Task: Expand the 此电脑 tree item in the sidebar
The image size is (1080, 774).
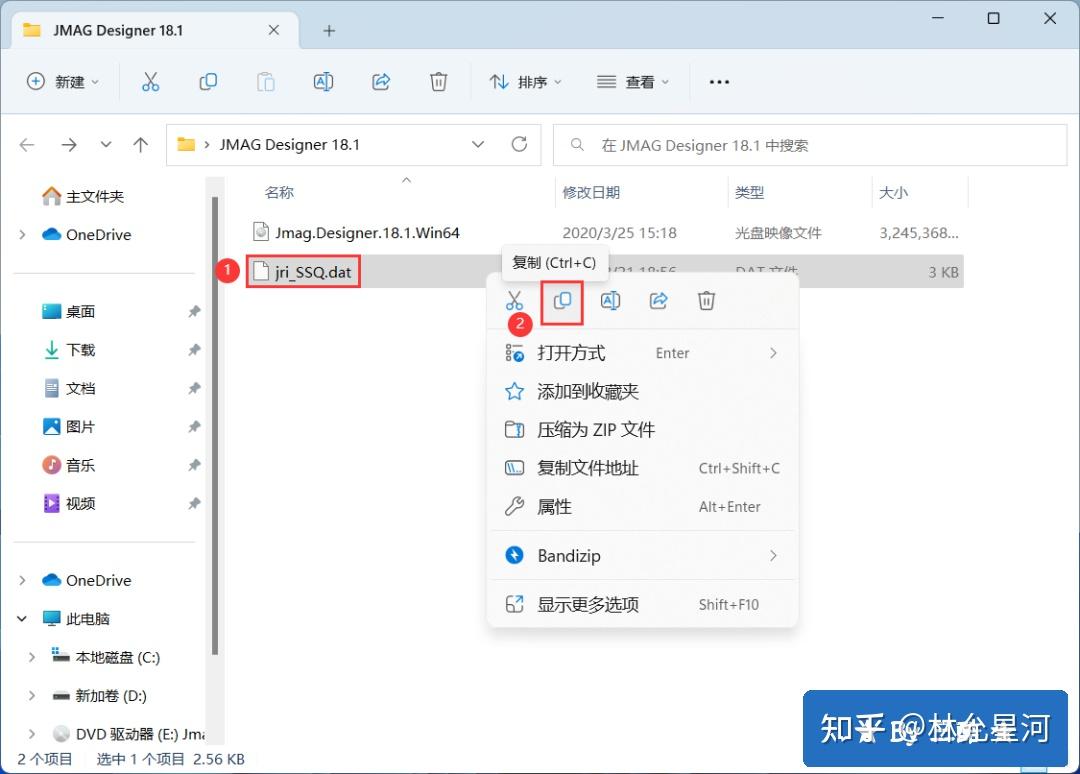Action: click(21, 618)
